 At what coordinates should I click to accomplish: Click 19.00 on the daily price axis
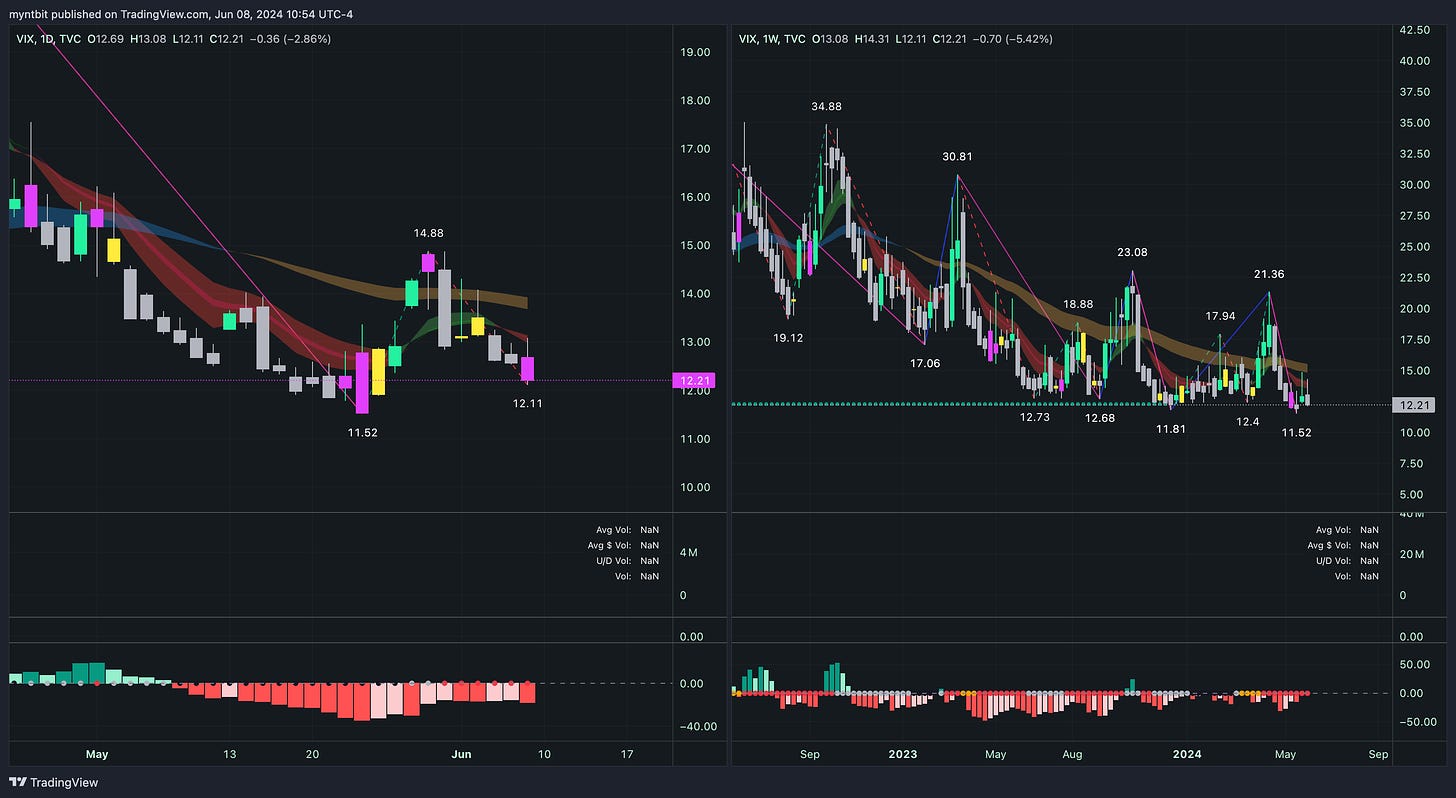(696, 52)
